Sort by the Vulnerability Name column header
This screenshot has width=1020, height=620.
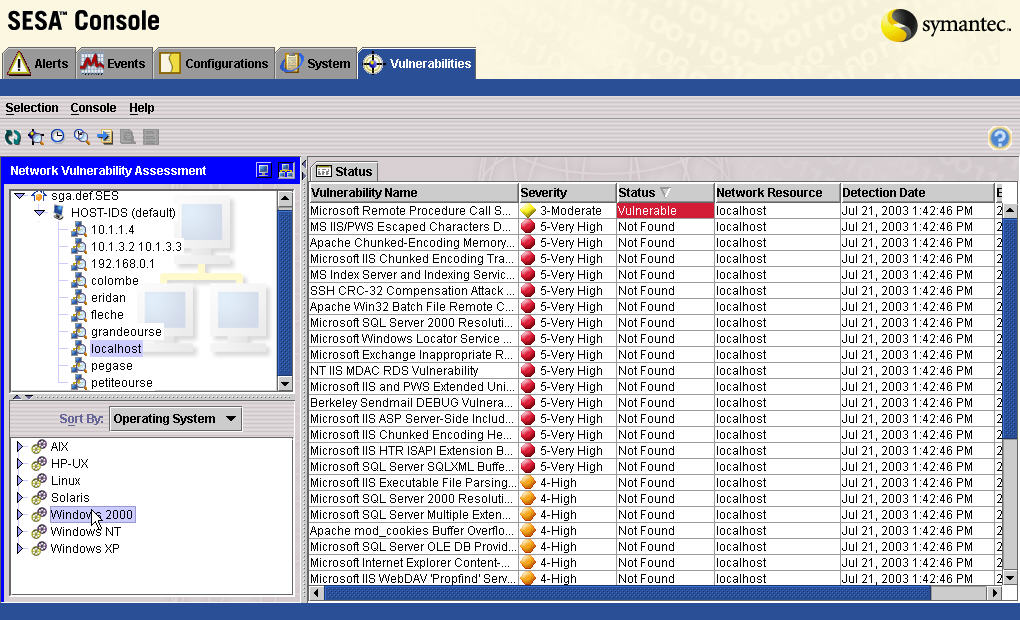point(413,193)
